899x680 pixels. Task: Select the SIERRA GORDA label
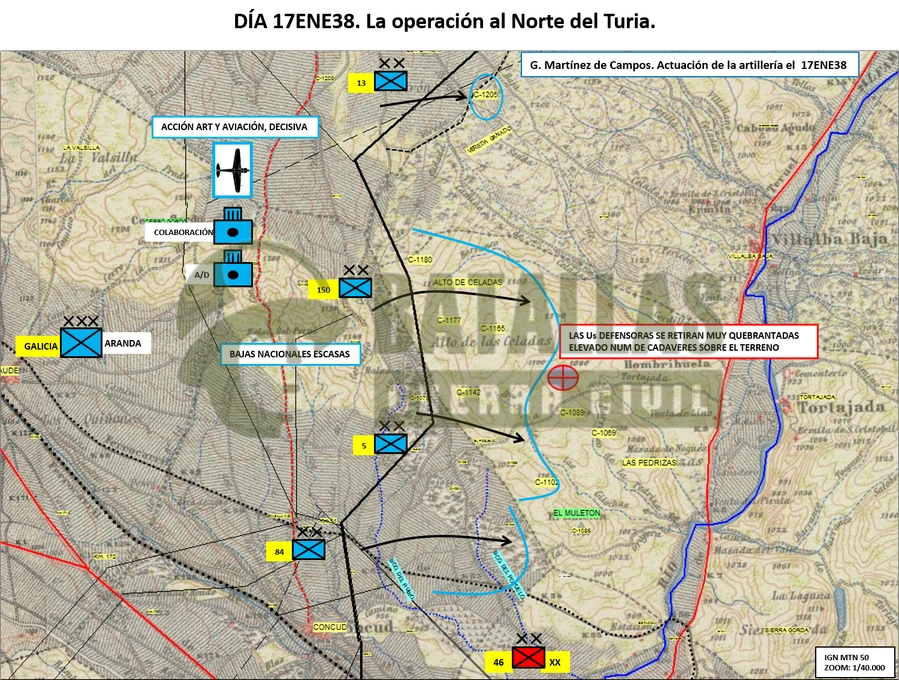[787, 630]
